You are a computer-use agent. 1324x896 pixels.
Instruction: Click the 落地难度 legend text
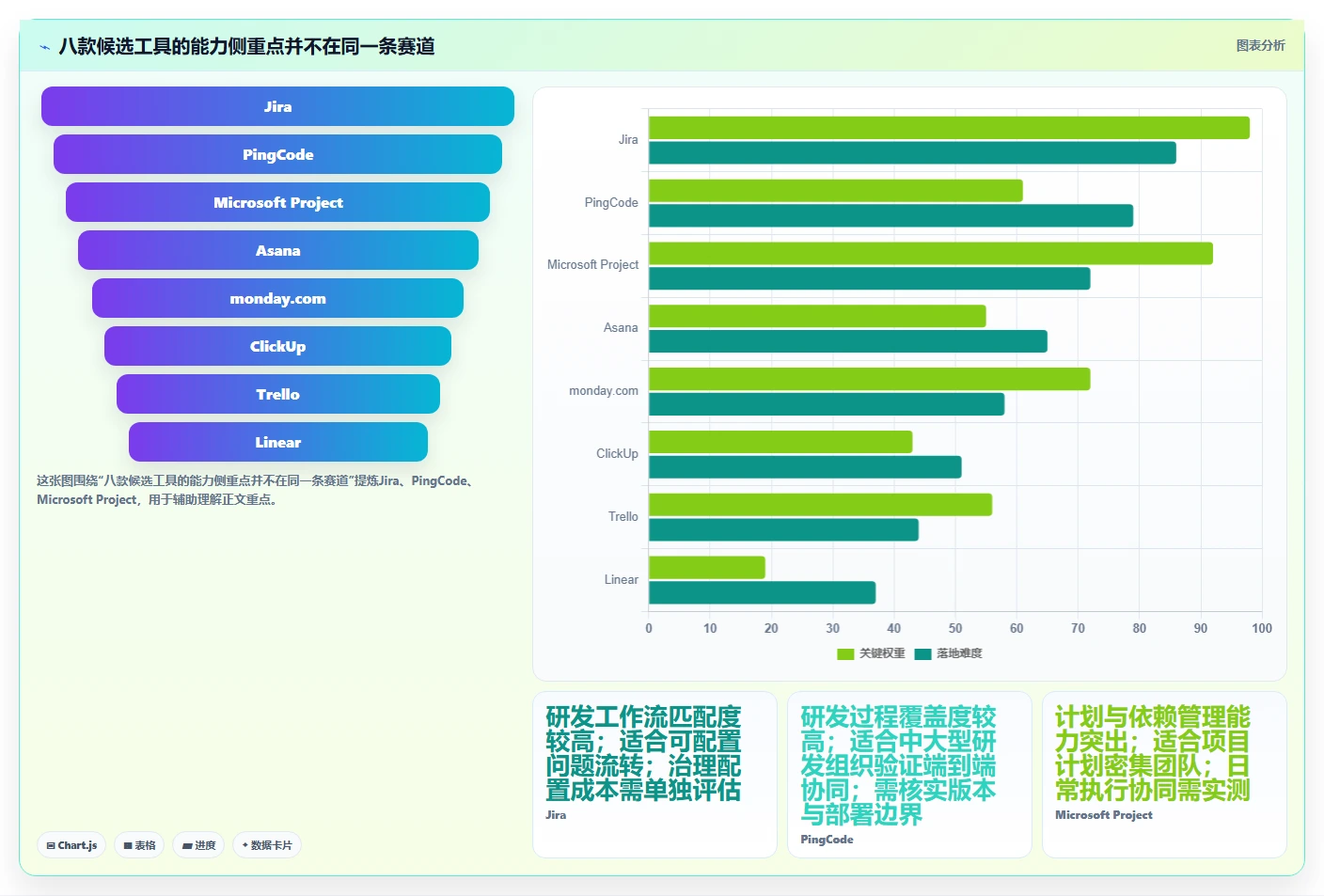tap(959, 654)
